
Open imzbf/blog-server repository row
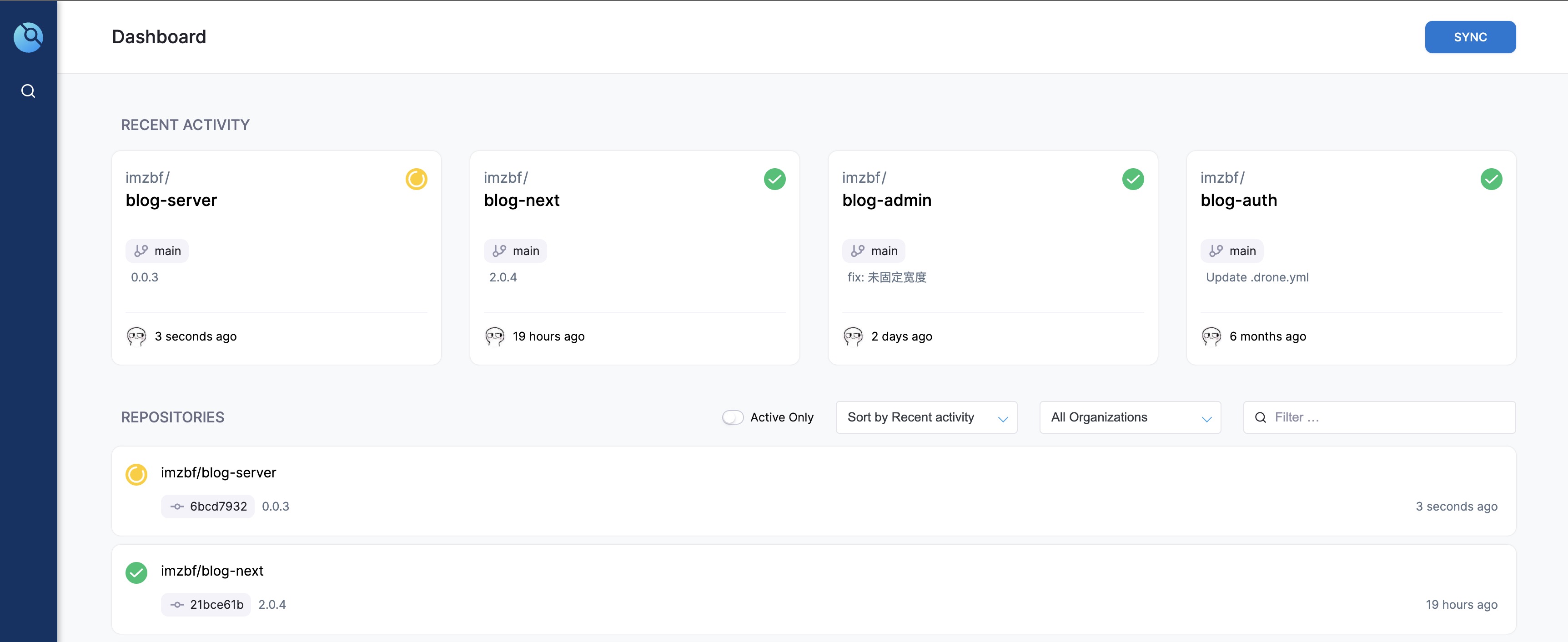(x=814, y=491)
